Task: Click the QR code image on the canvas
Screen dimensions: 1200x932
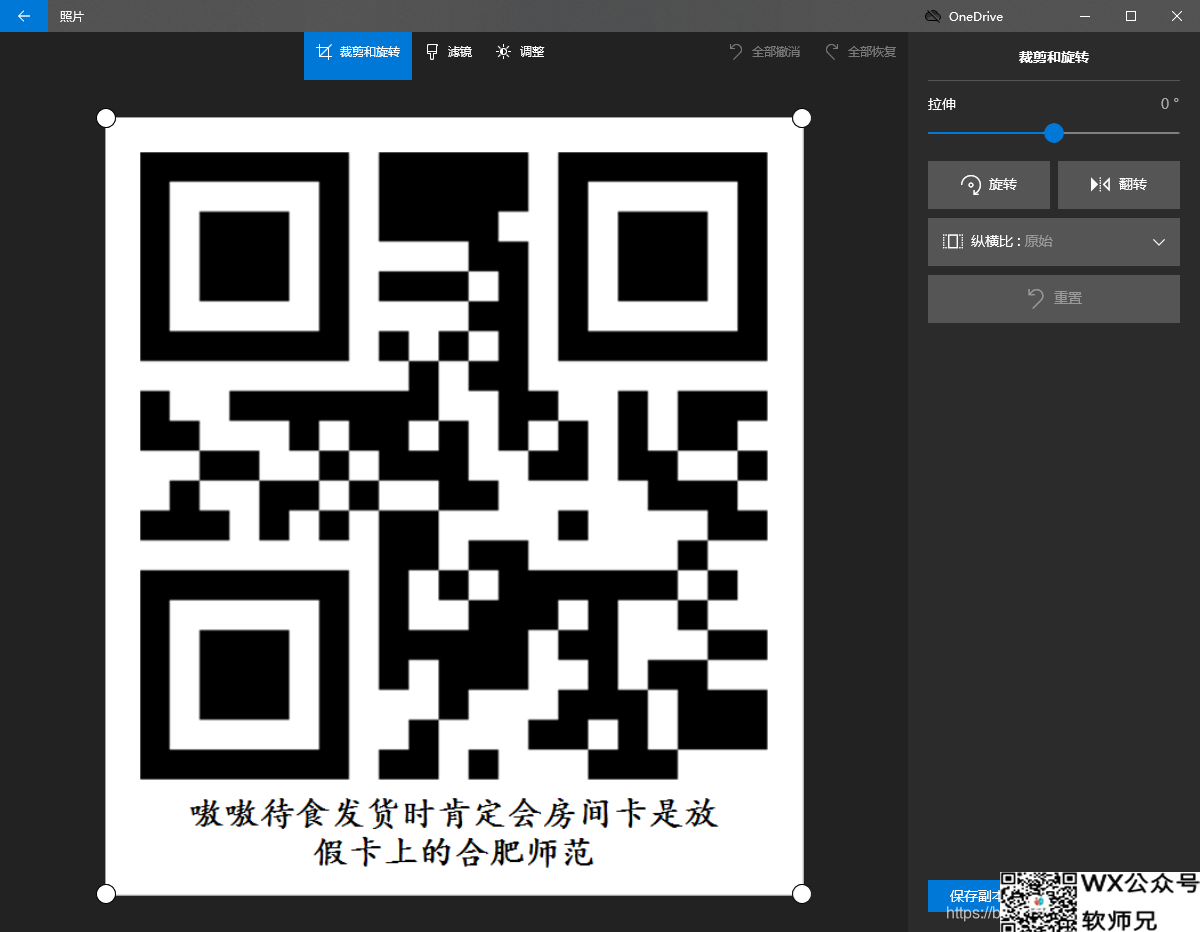Action: tap(454, 466)
